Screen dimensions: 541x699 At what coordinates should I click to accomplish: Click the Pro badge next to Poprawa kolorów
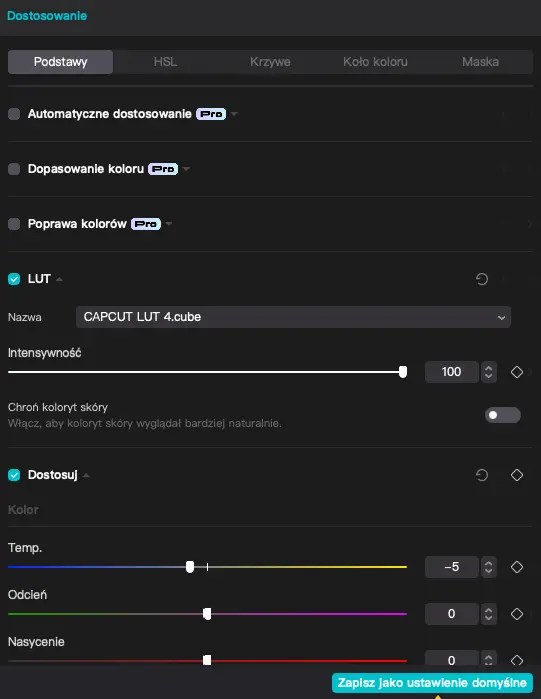point(146,224)
